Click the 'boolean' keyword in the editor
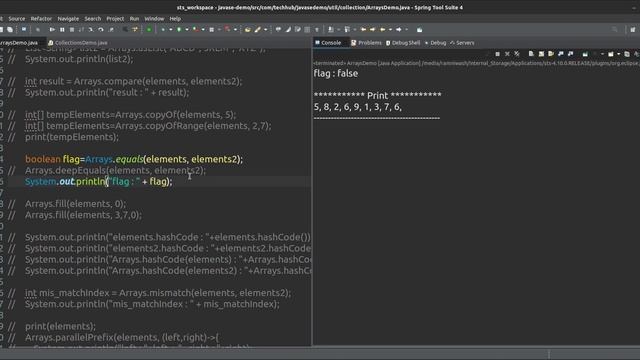This screenshot has height=360, width=640. click(43, 159)
